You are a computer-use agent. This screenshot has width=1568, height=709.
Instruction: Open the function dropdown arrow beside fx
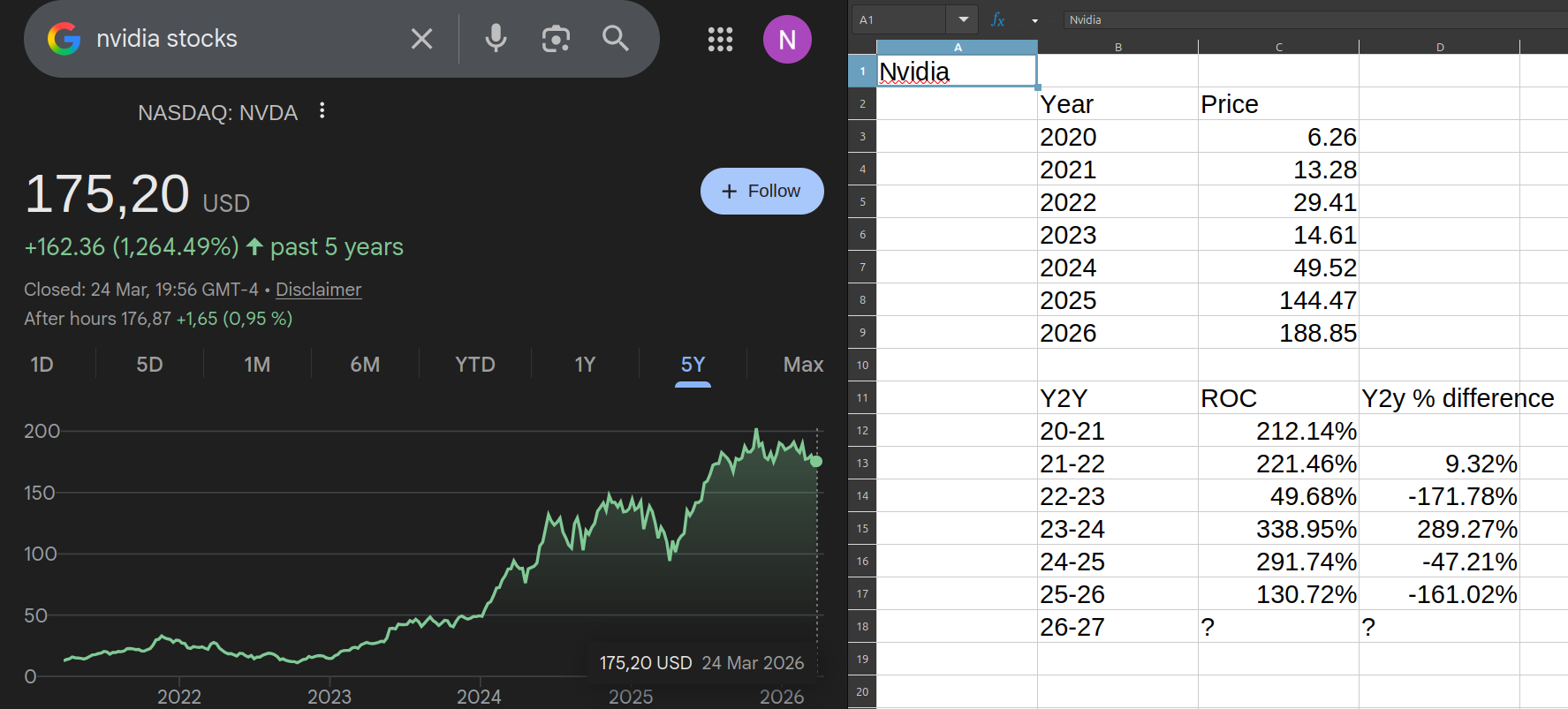coord(1034,20)
